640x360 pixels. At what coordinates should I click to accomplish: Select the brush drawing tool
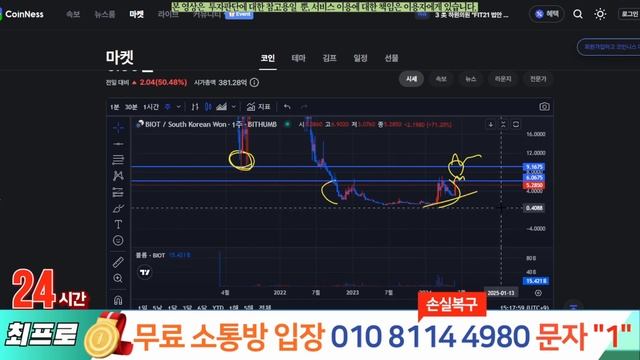(118, 209)
